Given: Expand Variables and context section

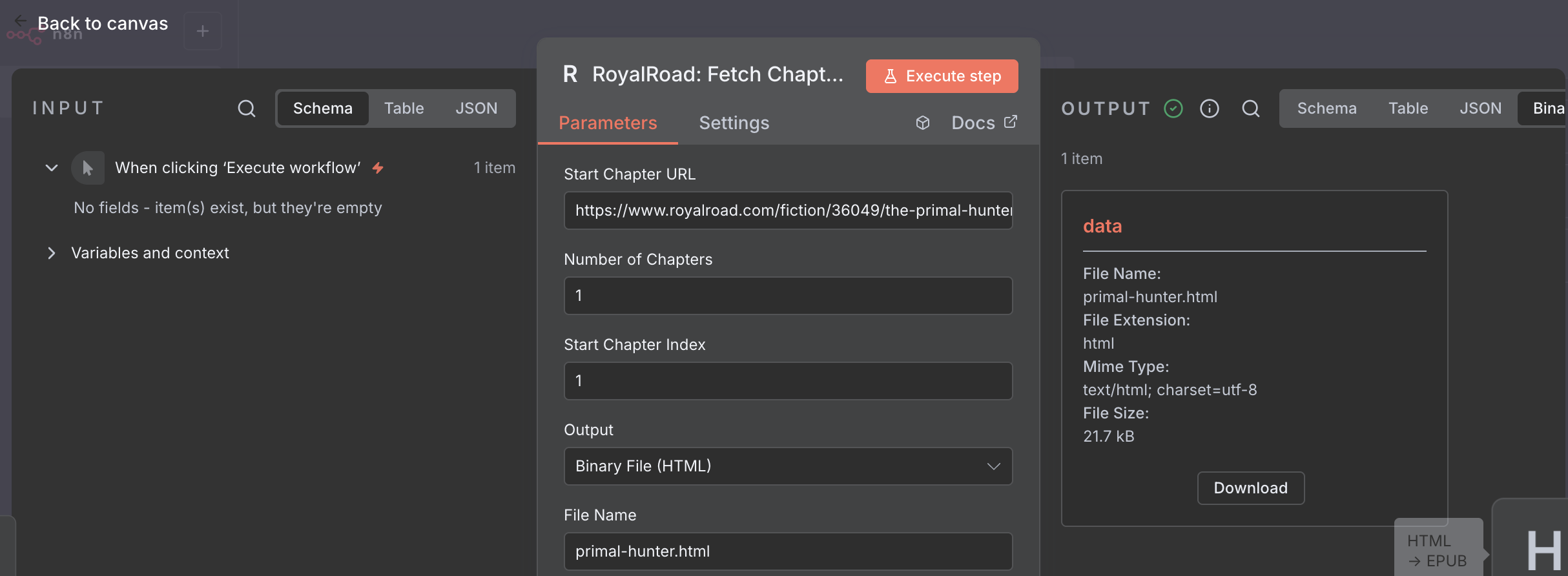Looking at the screenshot, I should (52, 253).
